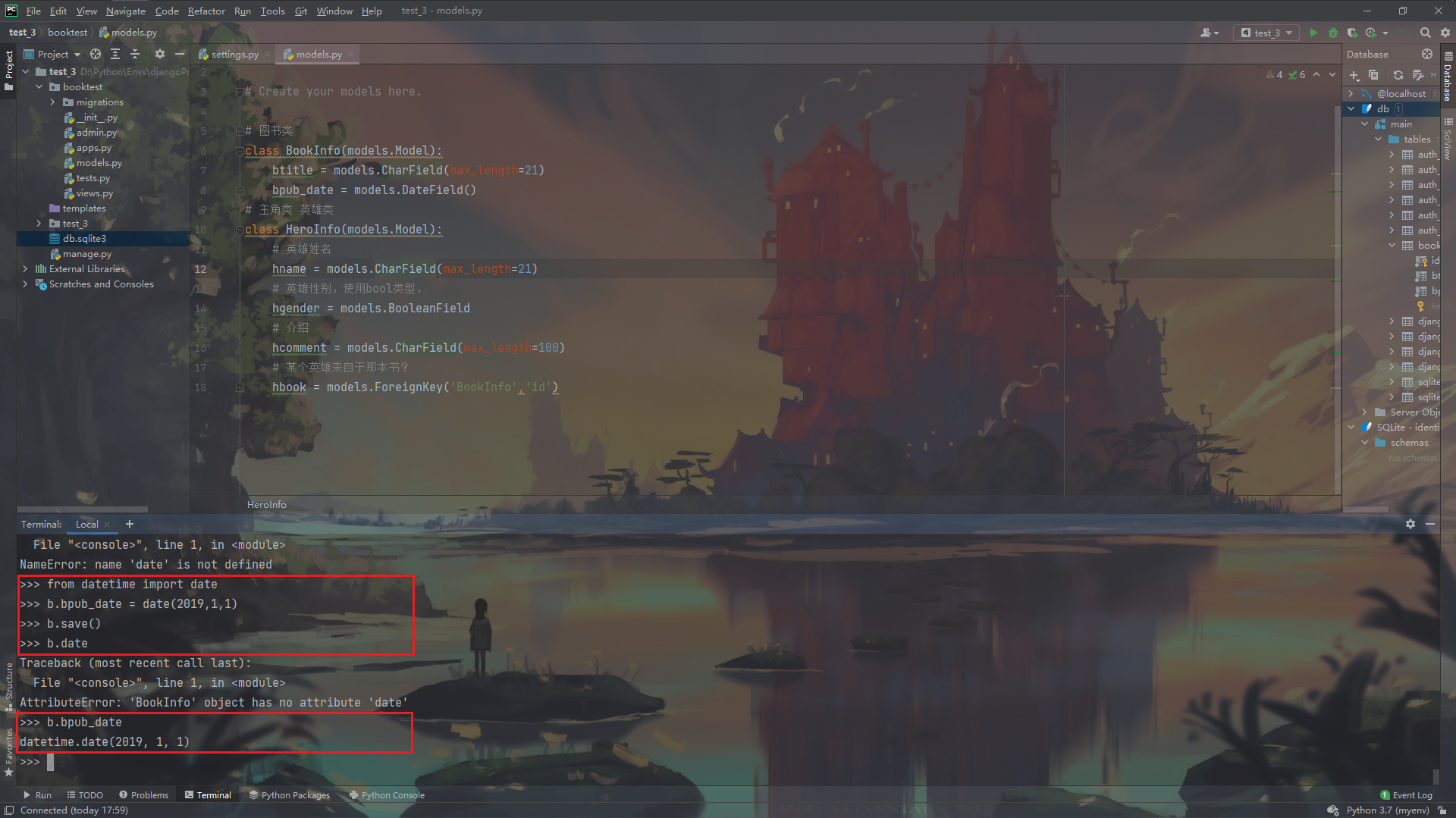Click the terminal vertical scrollbar thumb

point(1436,776)
